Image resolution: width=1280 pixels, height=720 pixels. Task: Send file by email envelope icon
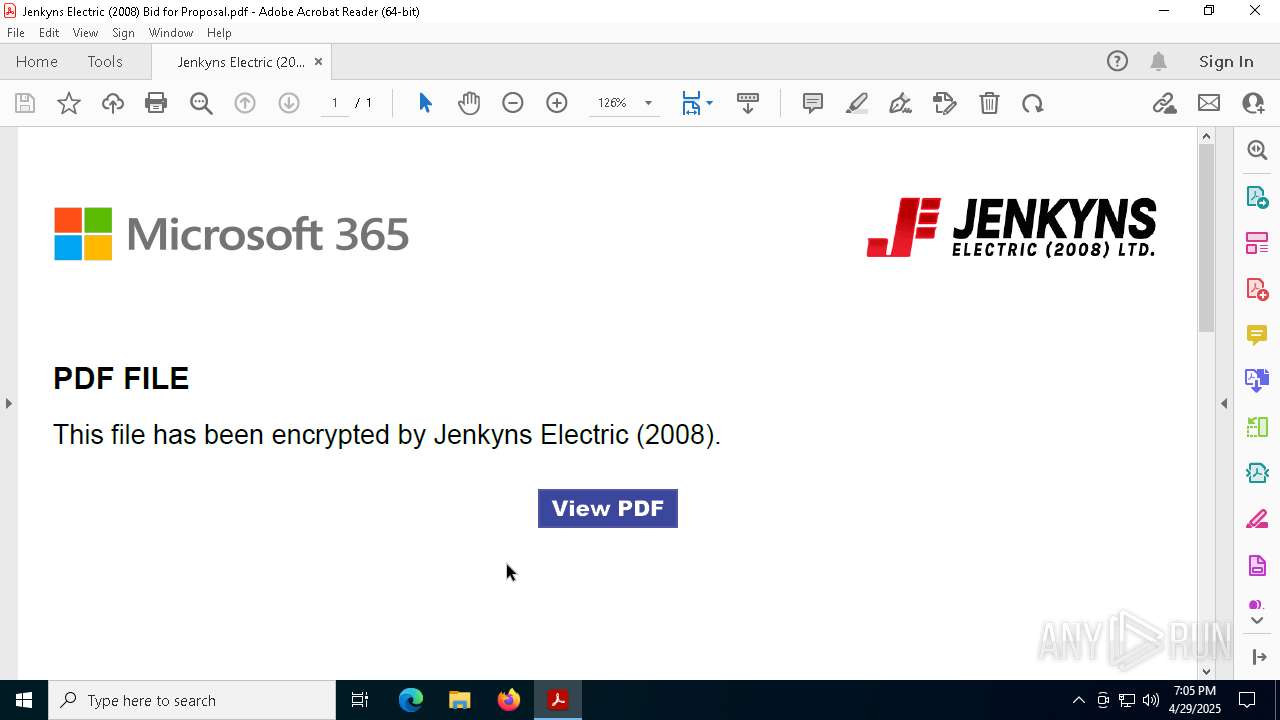coord(1209,103)
